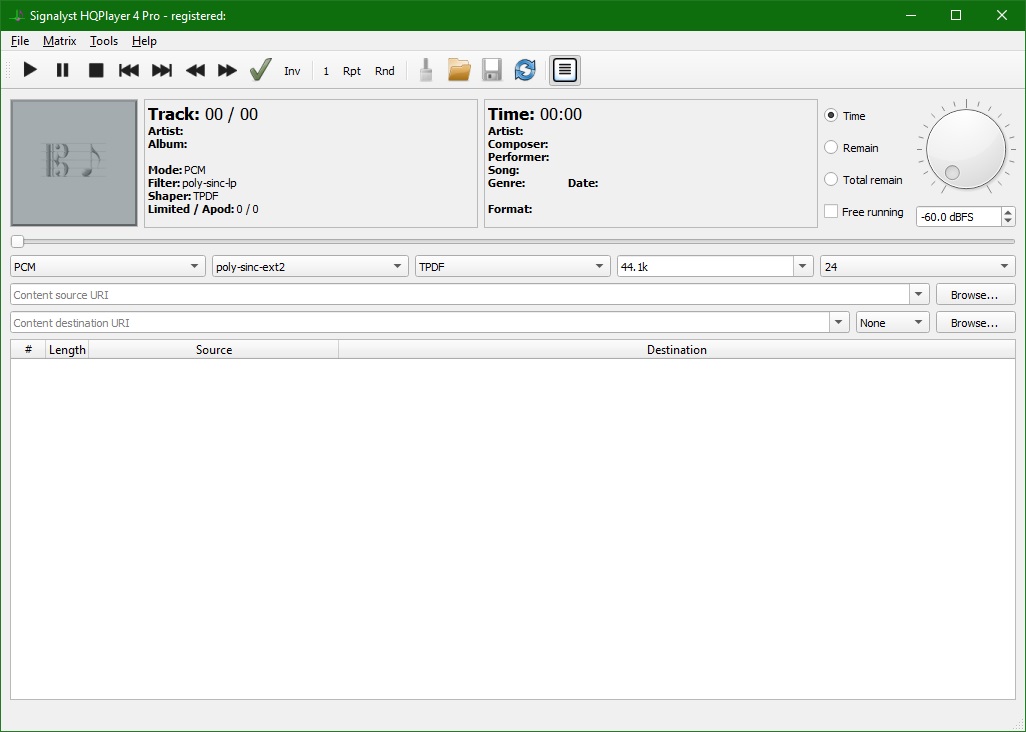Click the volume dial knob
This screenshot has width=1026, height=732.
(966, 148)
